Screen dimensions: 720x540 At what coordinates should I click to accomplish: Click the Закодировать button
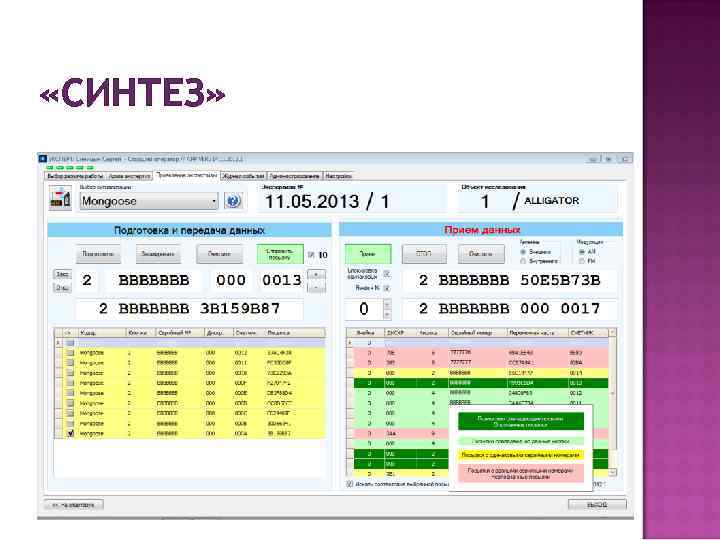pyautogui.click(x=158, y=254)
